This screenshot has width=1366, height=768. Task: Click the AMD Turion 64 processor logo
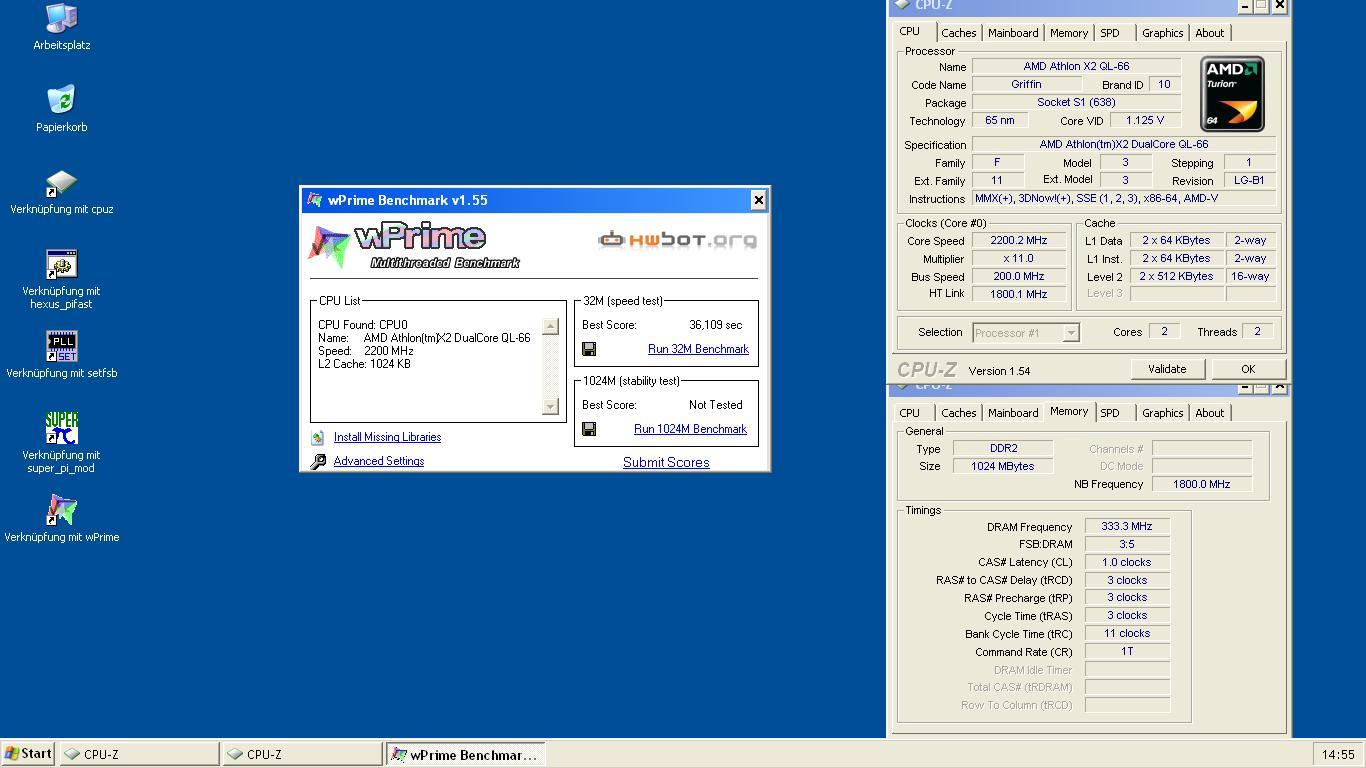1232,94
